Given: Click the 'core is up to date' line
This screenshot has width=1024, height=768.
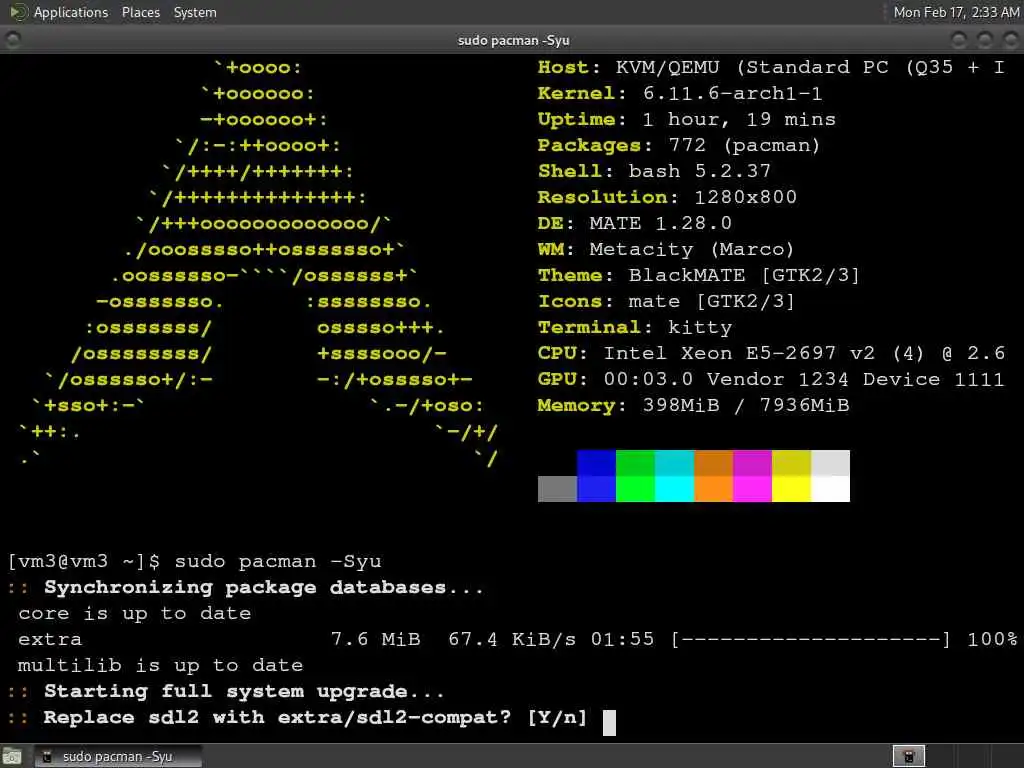Looking at the screenshot, I should [135, 613].
